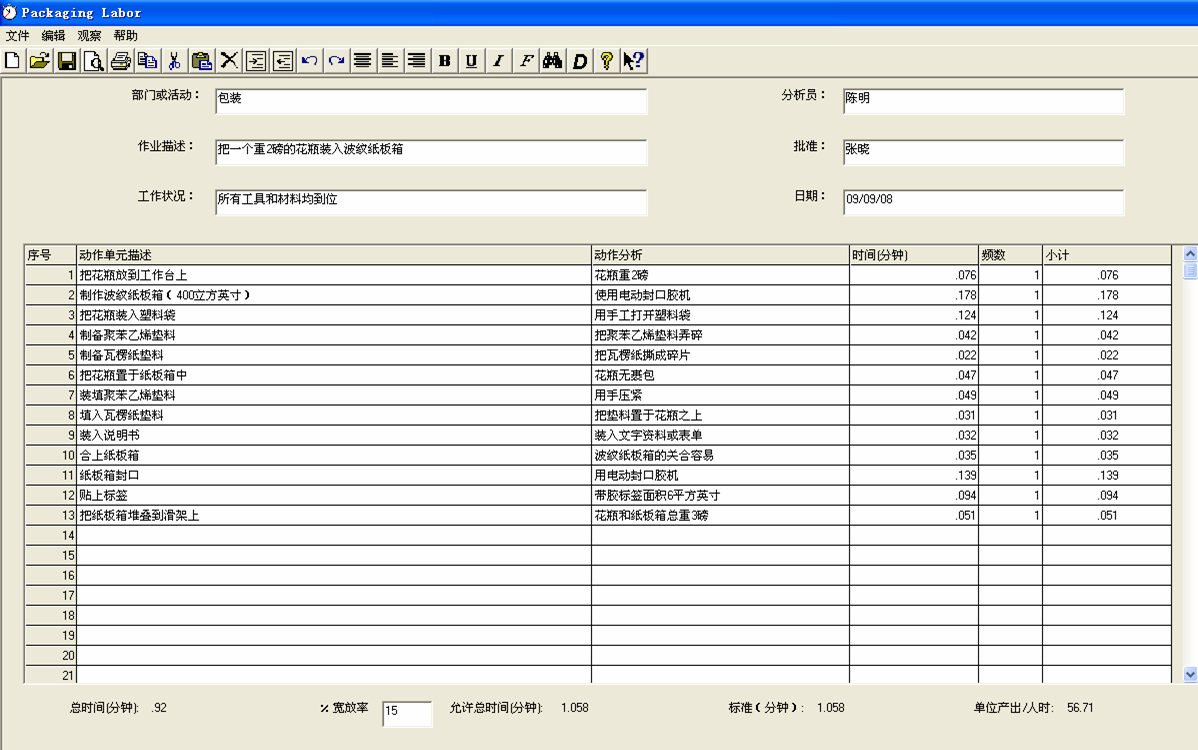
Task: Click the binoculars Find icon
Action: [x=552, y=61]
